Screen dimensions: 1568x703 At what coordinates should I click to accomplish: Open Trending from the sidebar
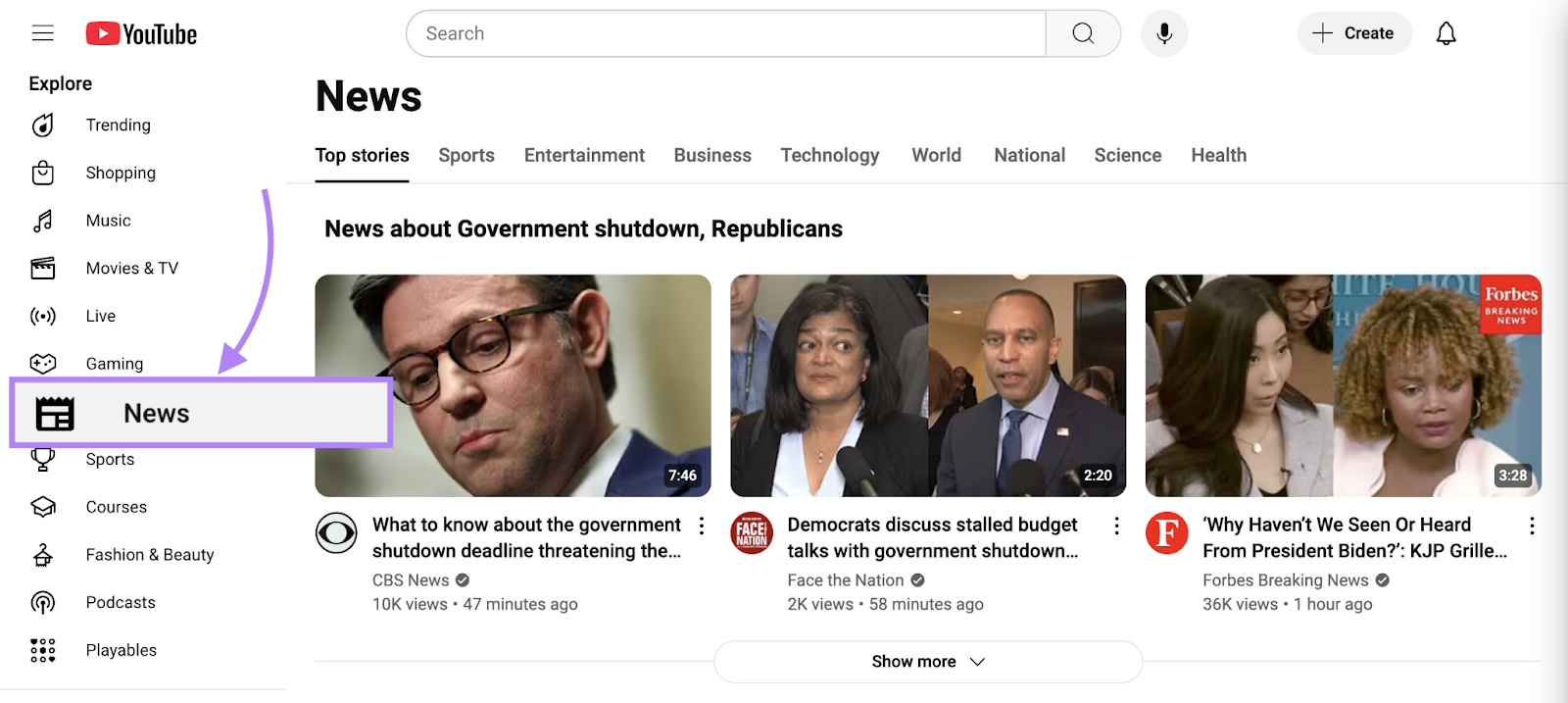pos(118,126)
